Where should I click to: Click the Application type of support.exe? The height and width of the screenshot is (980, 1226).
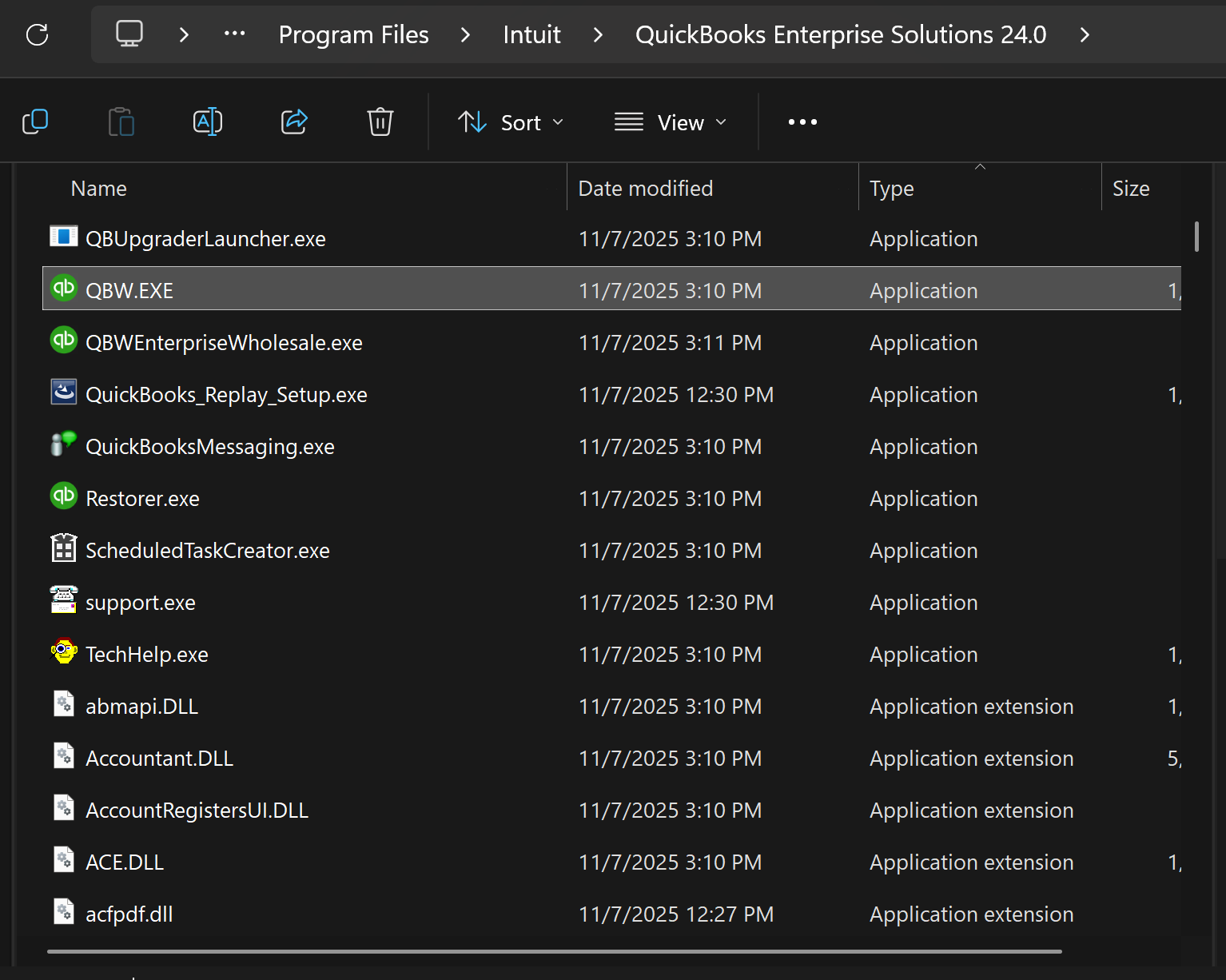[x=923, y=603]
